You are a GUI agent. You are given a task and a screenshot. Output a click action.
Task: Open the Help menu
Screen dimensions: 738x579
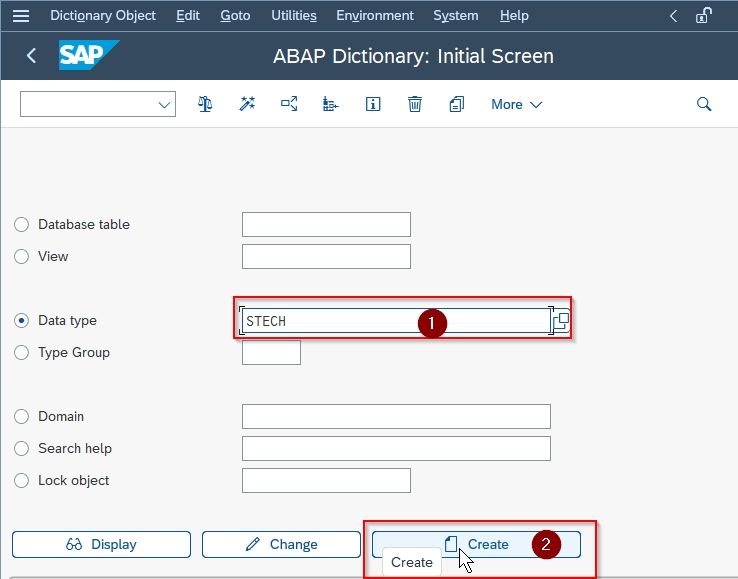coord(514,16)
